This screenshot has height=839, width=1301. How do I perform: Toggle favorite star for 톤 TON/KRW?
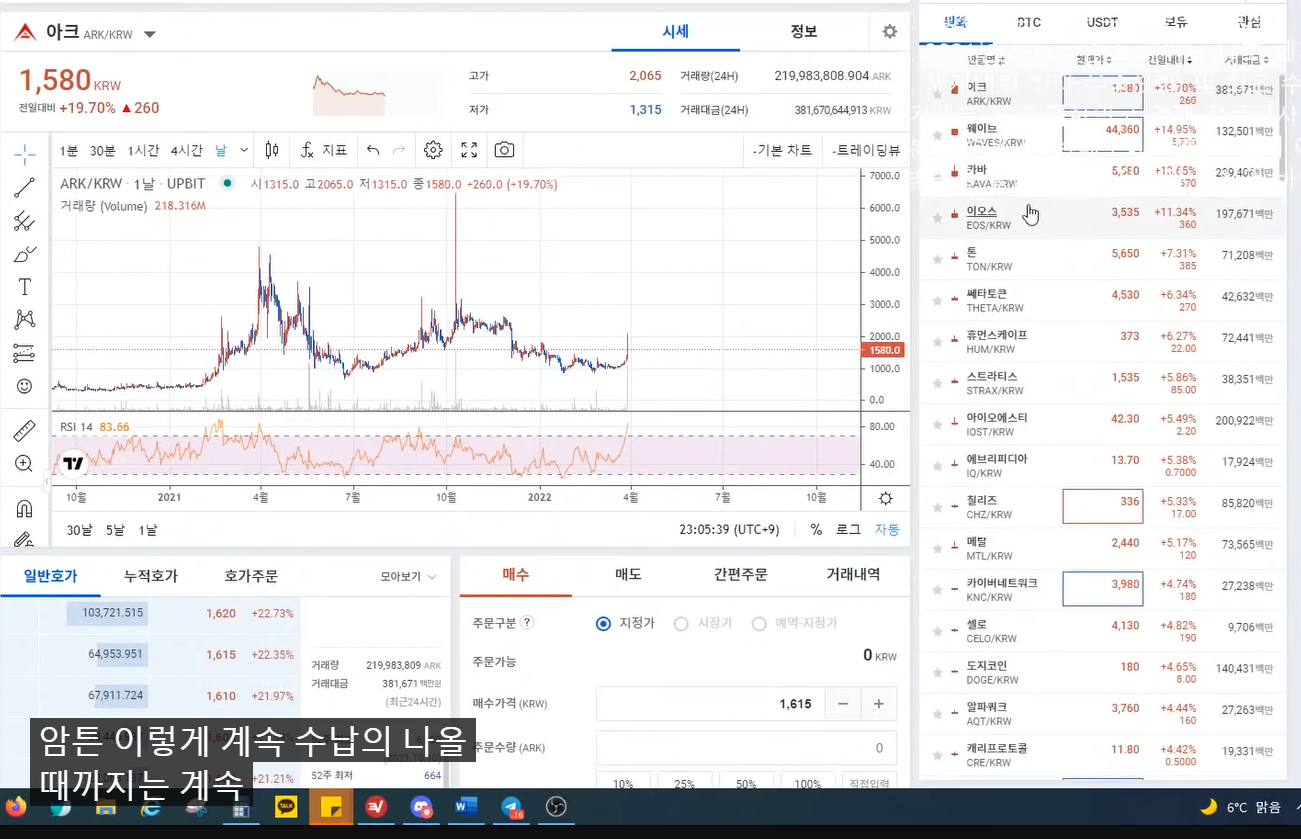[x=937, y=259]
